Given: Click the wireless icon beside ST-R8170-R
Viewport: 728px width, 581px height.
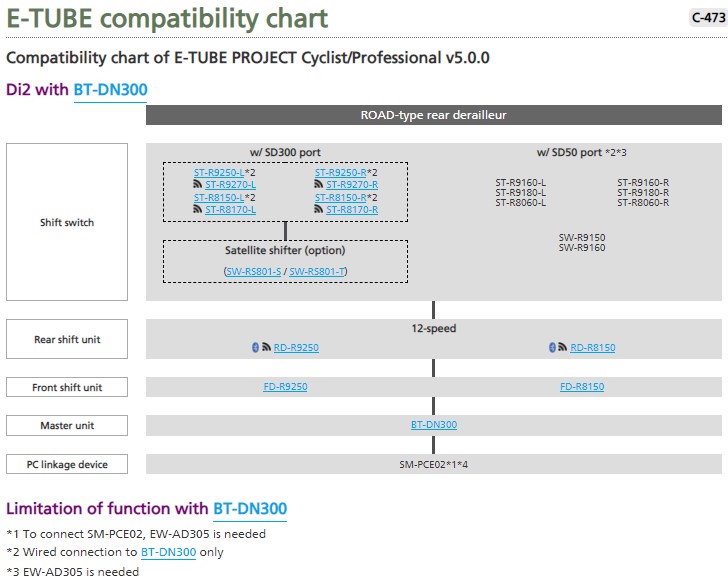Looking at the screenshot, I should (320, 210).
